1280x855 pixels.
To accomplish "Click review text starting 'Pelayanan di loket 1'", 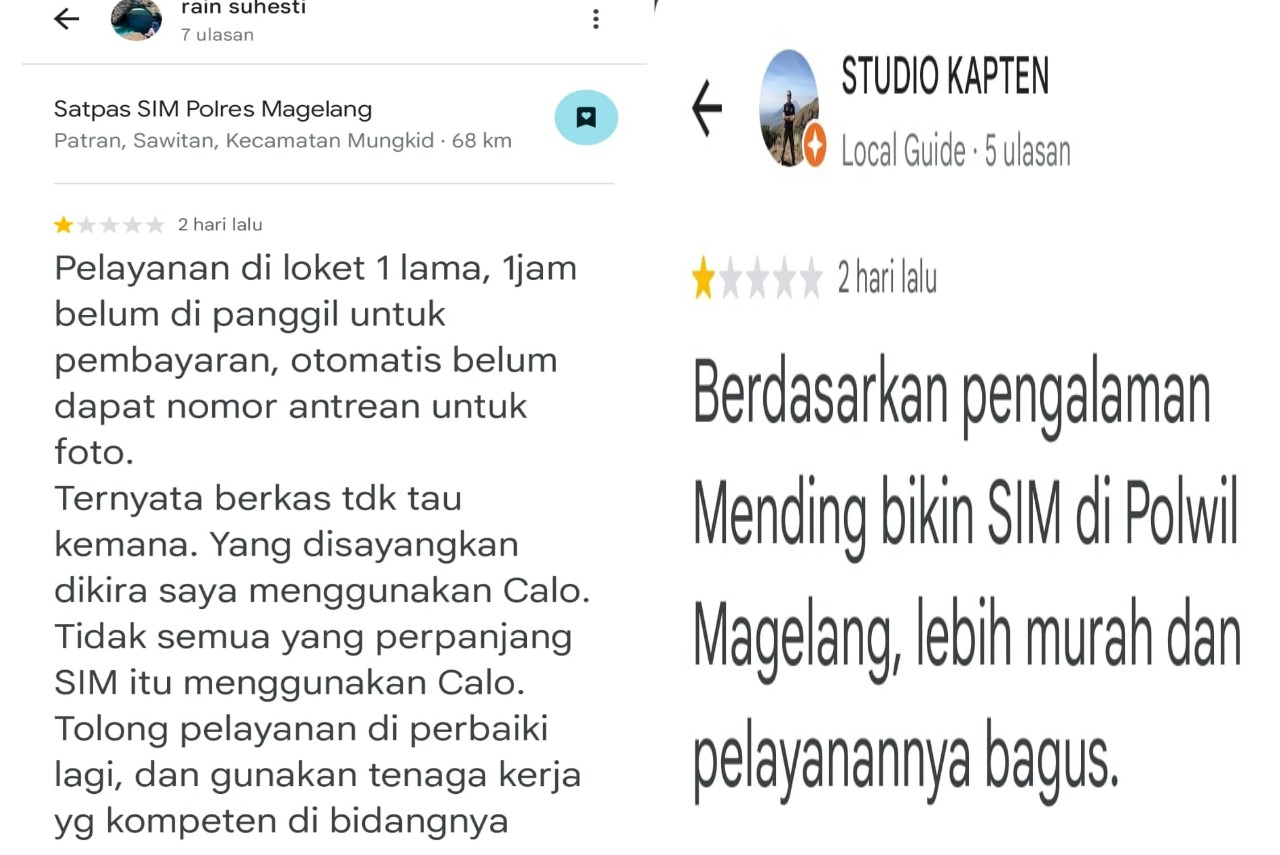I will click(322, 544).
